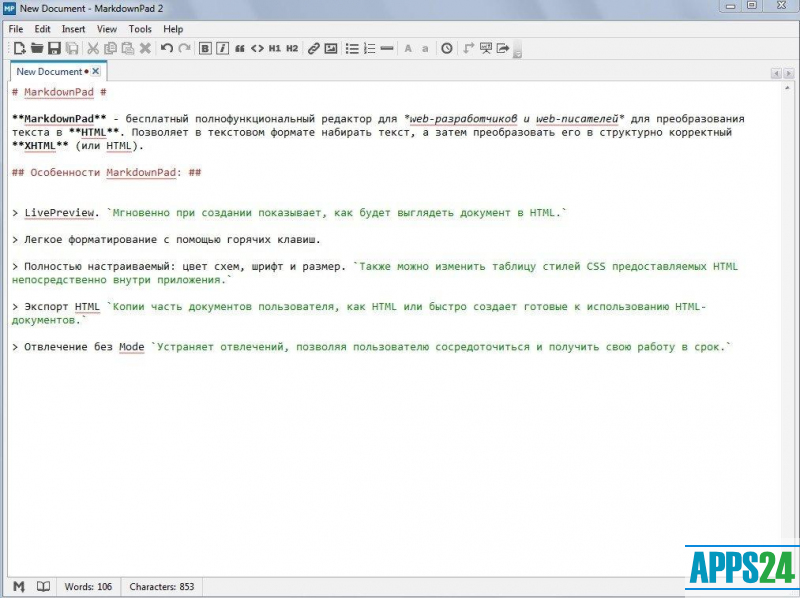Insert an ordered numbered list
800x598 pixels.
[x=369, y=48]
